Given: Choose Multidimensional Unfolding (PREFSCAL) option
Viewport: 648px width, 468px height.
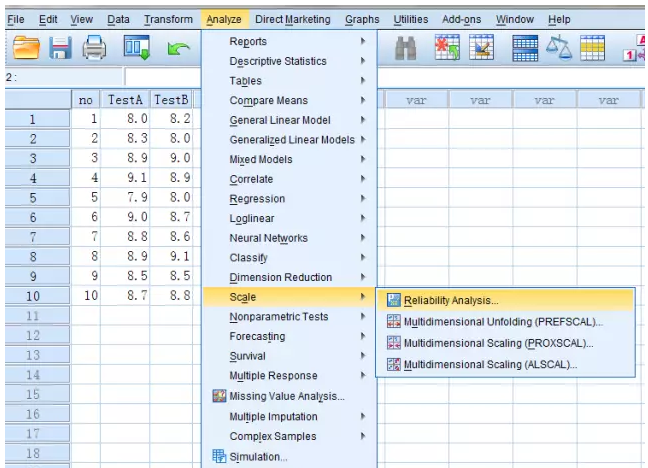Looking at the screenshot, I should pyautogui.click(x=502, y=321).
